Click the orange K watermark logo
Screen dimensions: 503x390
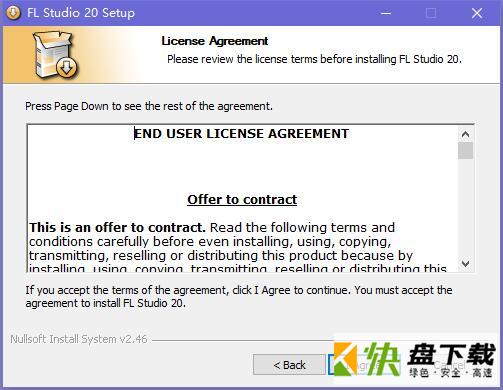[x=345, y=359]
